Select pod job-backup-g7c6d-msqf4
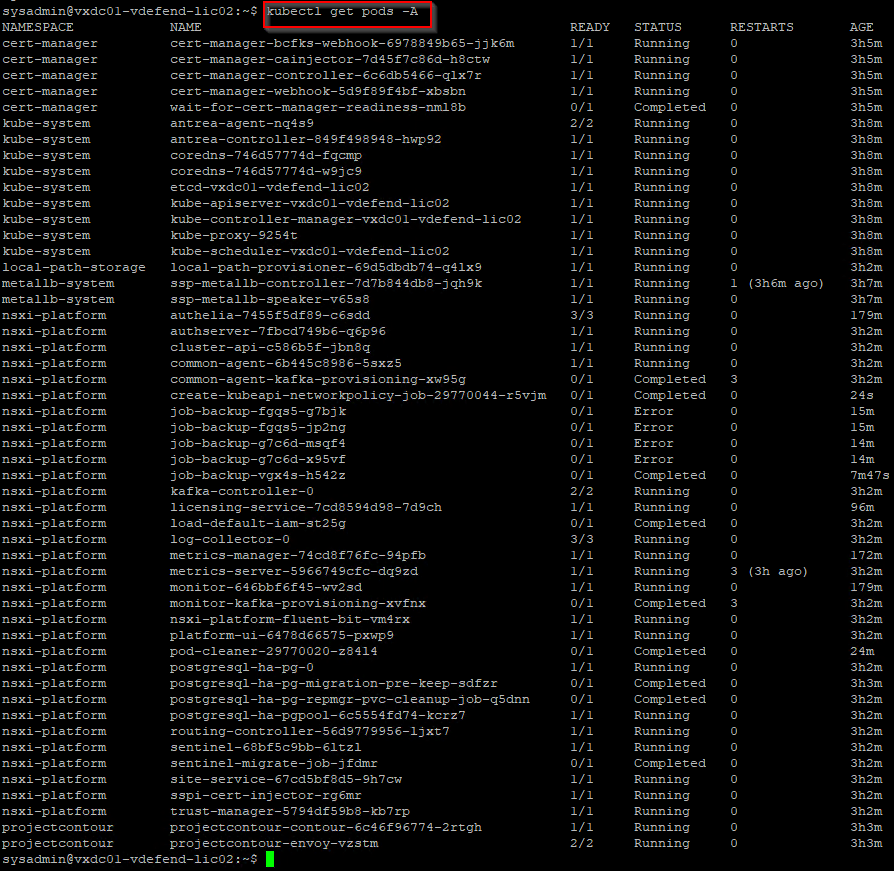 tap(258, 443)
